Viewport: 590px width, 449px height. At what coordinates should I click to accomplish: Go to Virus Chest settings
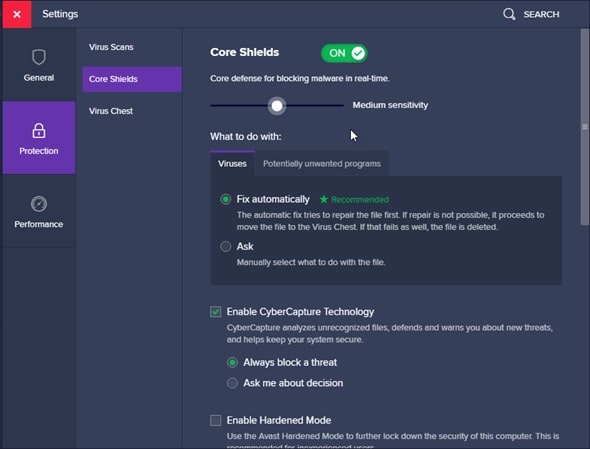click(x=111, y=111)
